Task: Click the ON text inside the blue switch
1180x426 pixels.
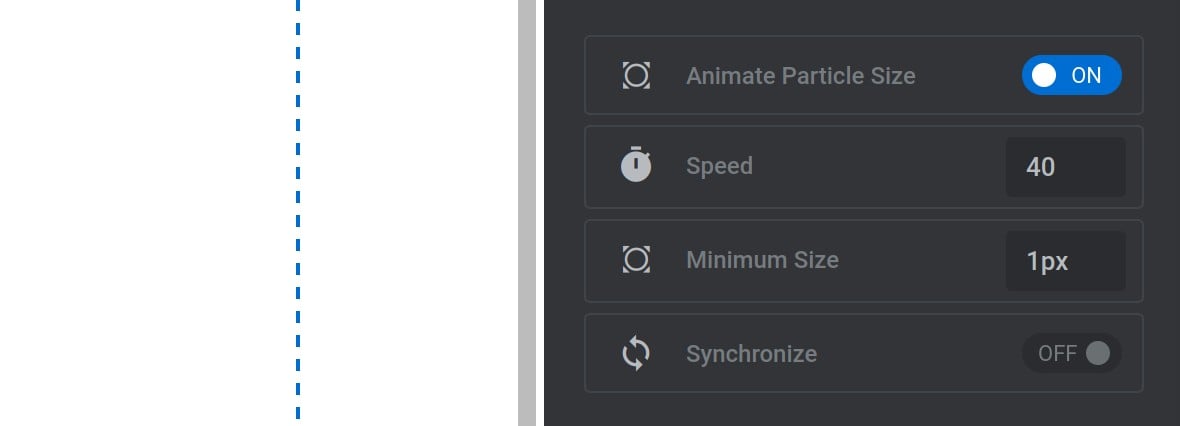Action: pos(1086,75)
